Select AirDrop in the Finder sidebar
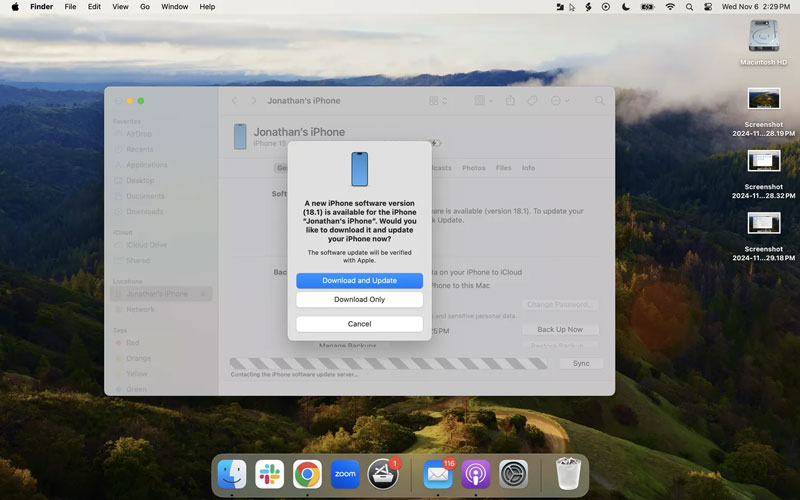Screen dimensions: 800x500 (x=139, y=134)
